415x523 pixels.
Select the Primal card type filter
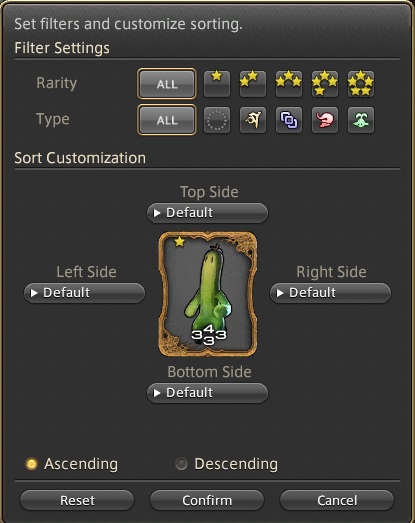tap(253, 120)
